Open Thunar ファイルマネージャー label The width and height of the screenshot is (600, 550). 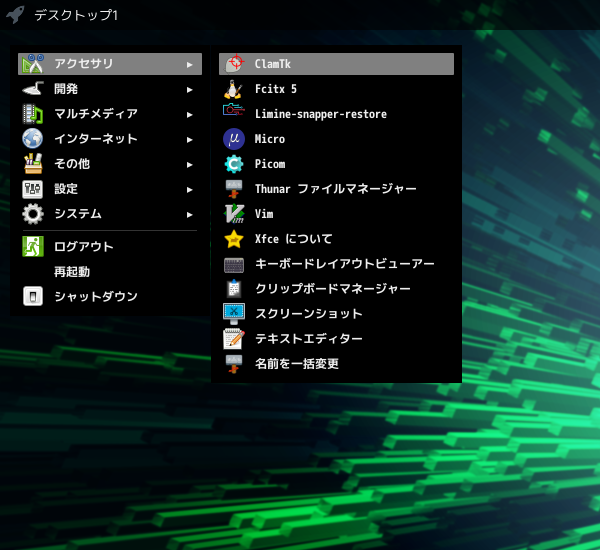(x=336, y=189)
